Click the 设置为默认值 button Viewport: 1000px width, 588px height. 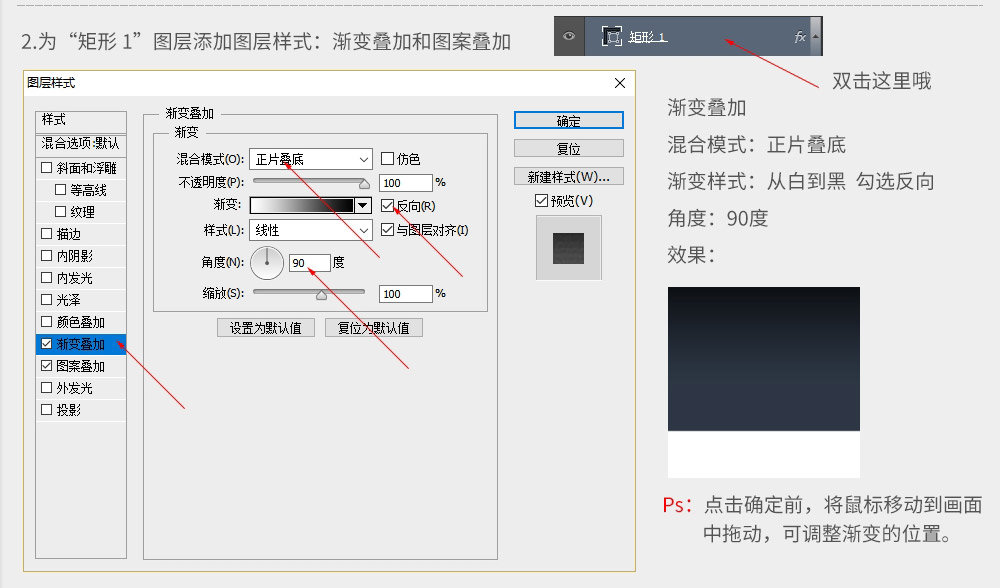(266, 328)
